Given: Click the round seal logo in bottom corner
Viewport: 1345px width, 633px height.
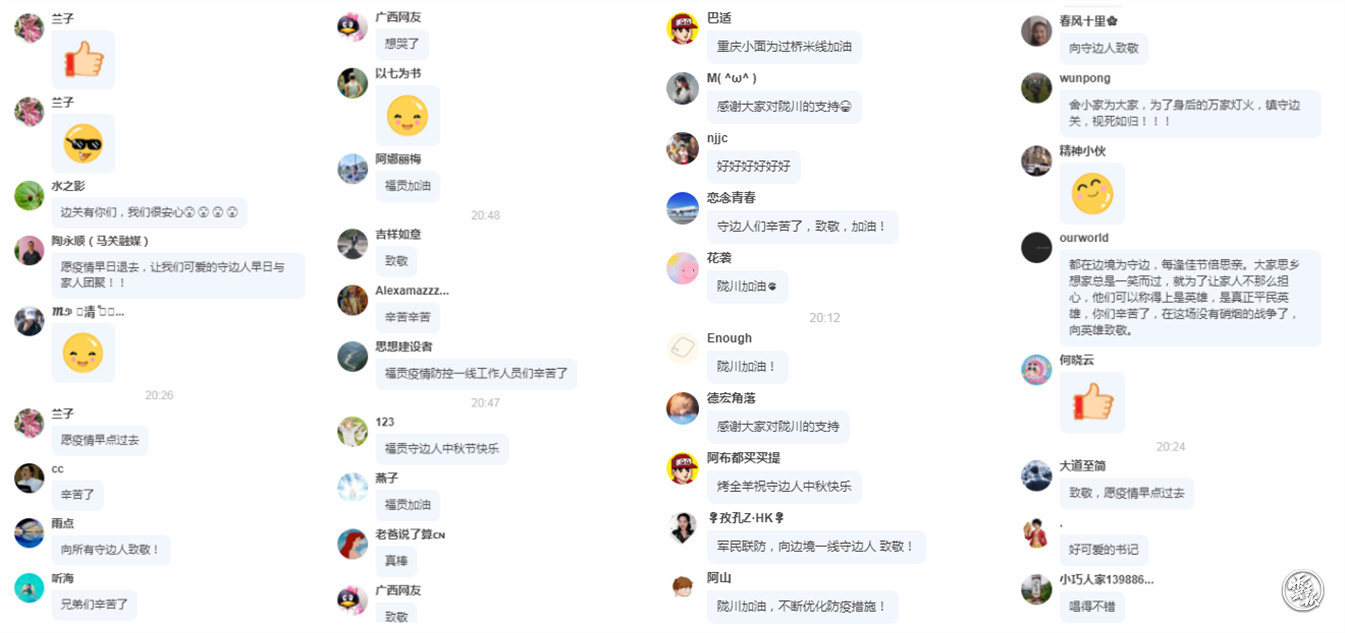Looking at the screenshot, I should click(1303, 590).
